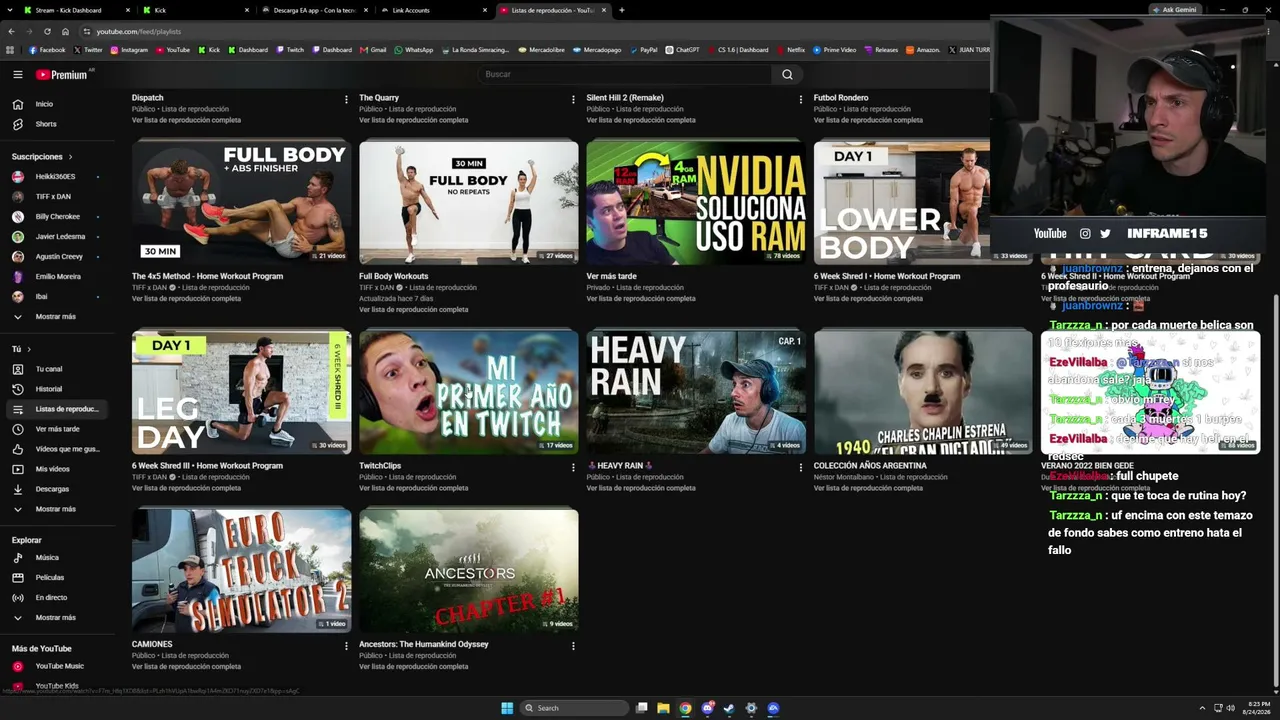This screenshot has width=1280, height=720.
Task: Open the Netflix bookmark
Action: [x=790, y=50]
